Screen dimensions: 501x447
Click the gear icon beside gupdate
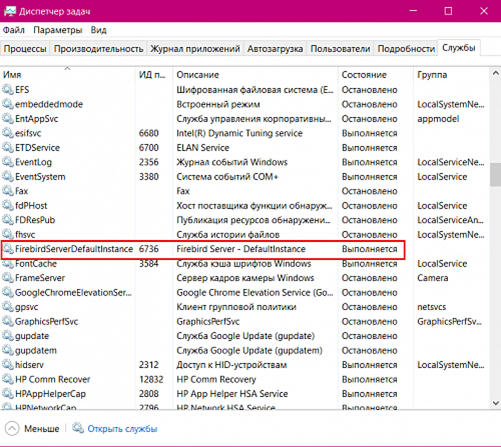click(7, 336)
